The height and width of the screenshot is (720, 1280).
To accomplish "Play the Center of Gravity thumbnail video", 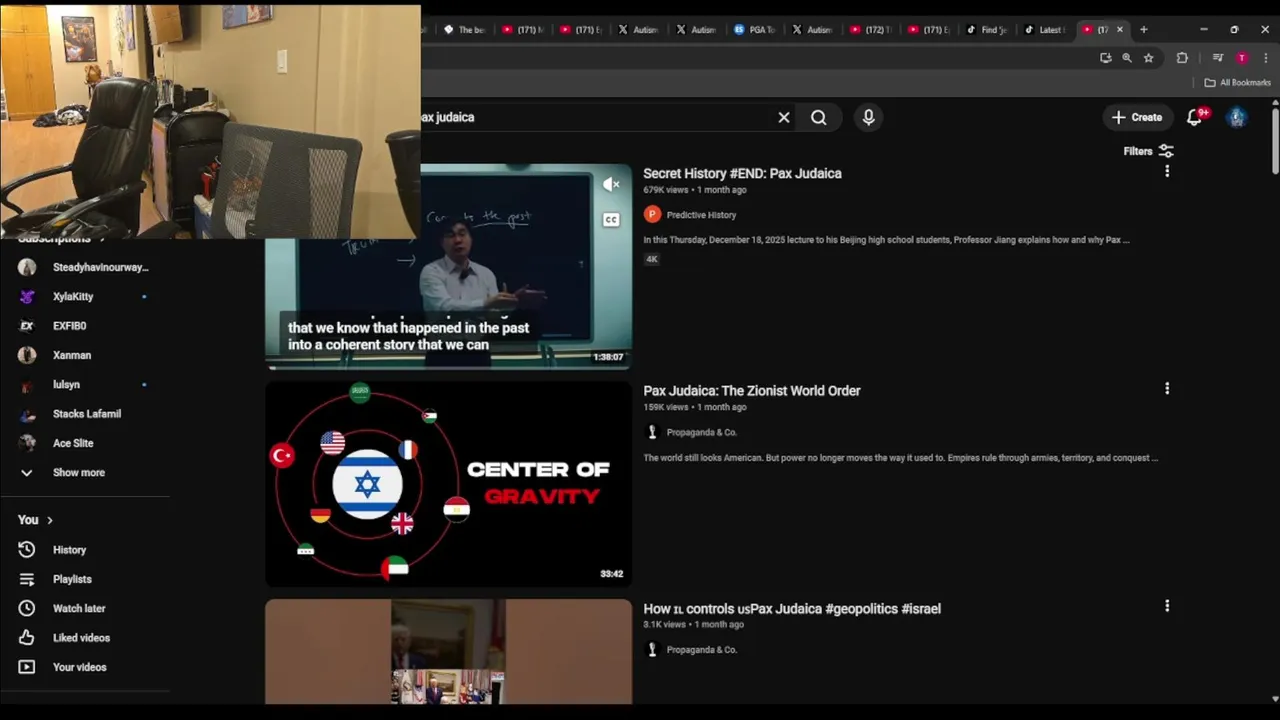I will pos(448,483).
